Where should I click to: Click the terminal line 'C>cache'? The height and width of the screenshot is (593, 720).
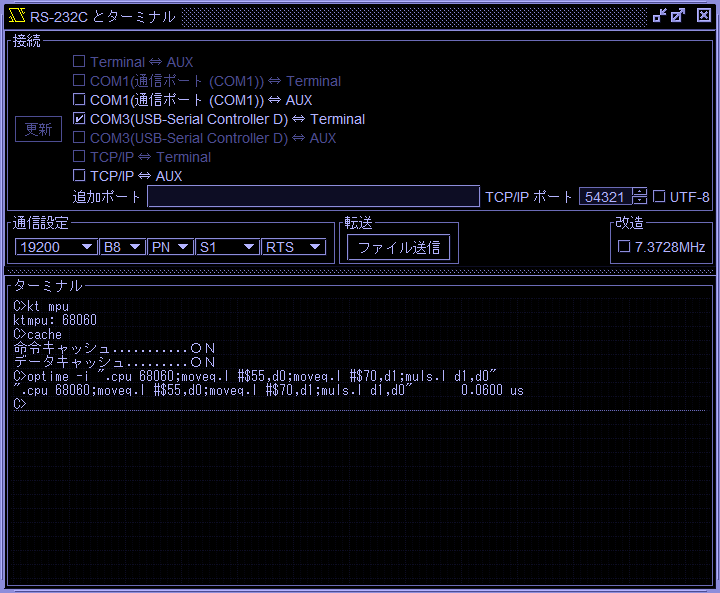point(38,334)
